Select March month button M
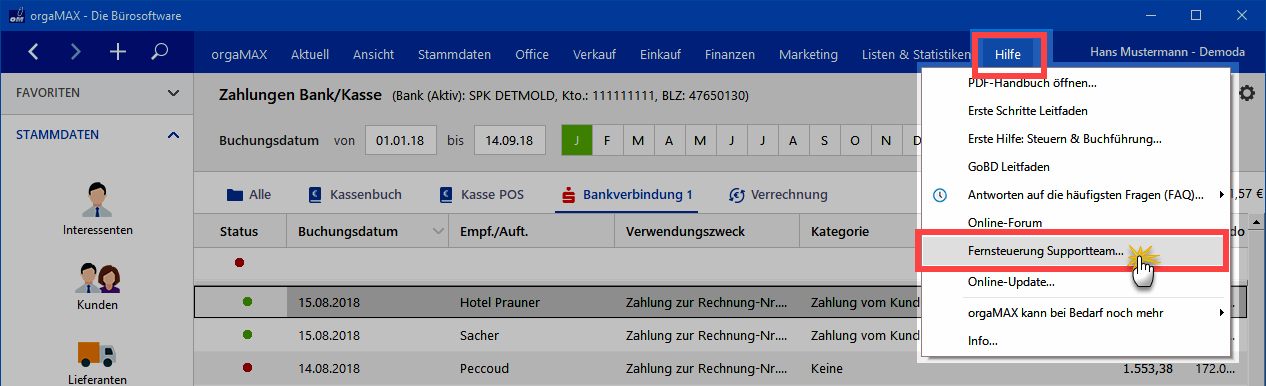The image size is (1266, 386). click(x=639, y=141)
